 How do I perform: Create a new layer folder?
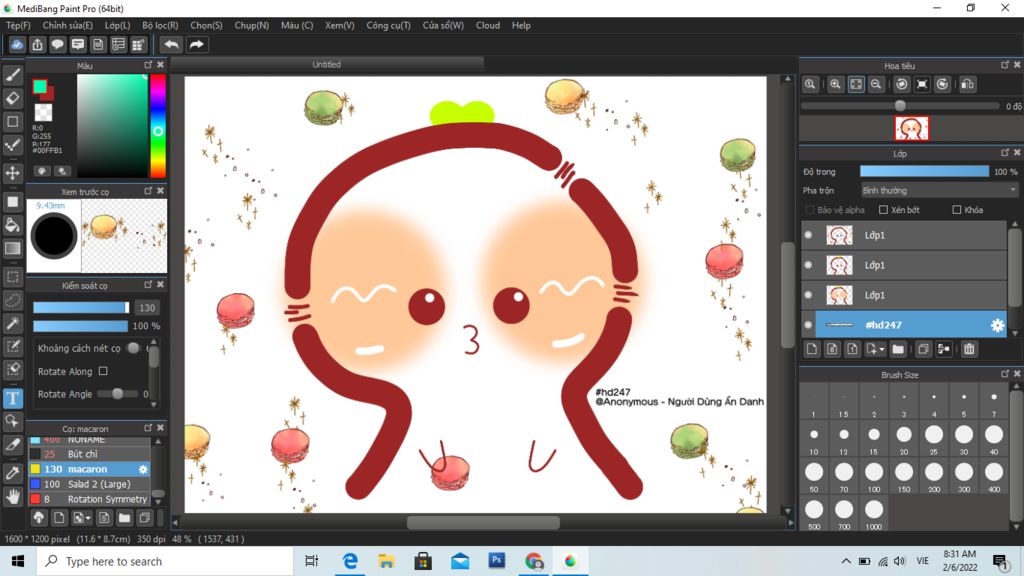[x=898, y=349]
